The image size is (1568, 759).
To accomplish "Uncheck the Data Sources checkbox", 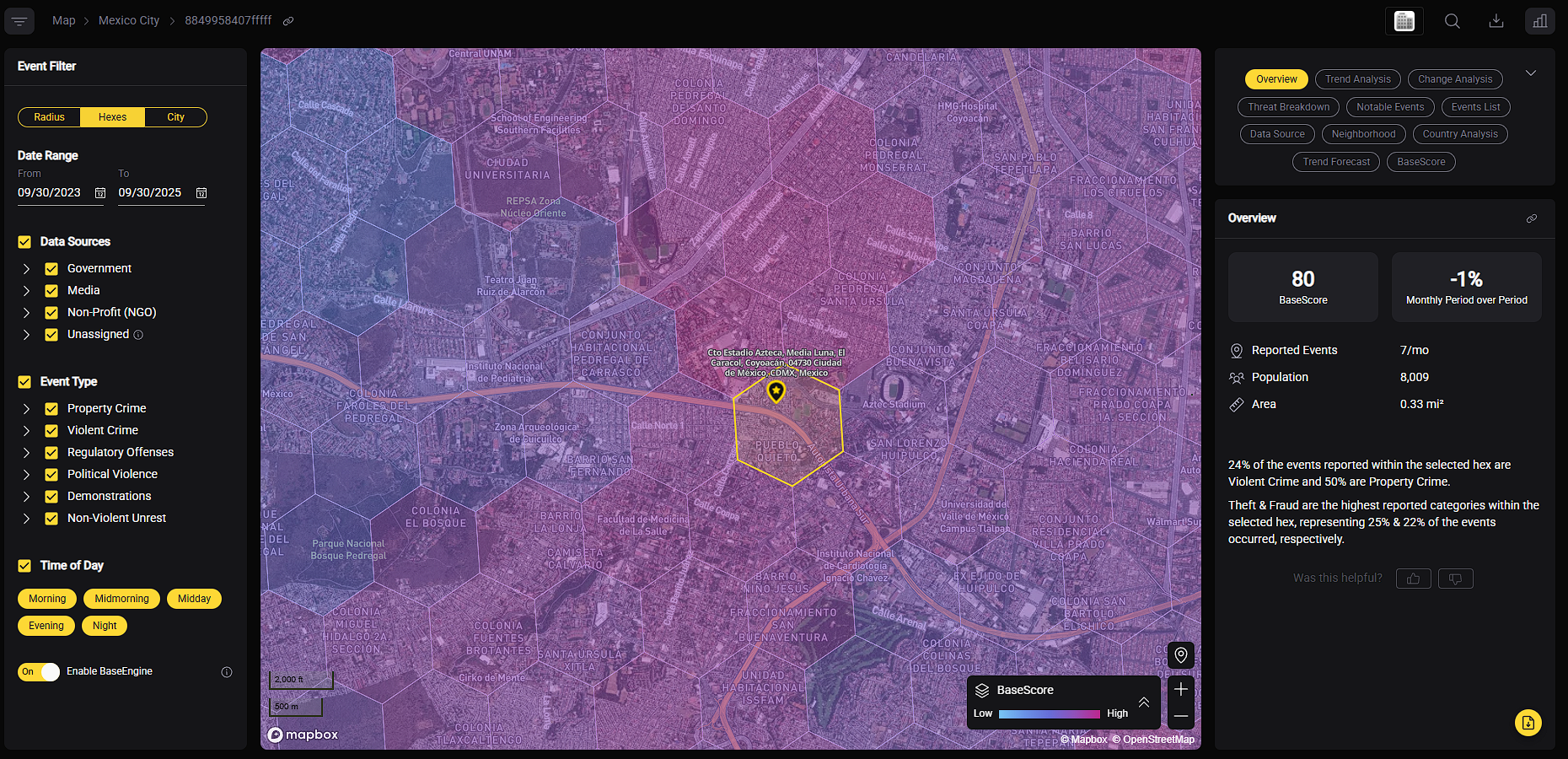I will click(x=24, y=241).
